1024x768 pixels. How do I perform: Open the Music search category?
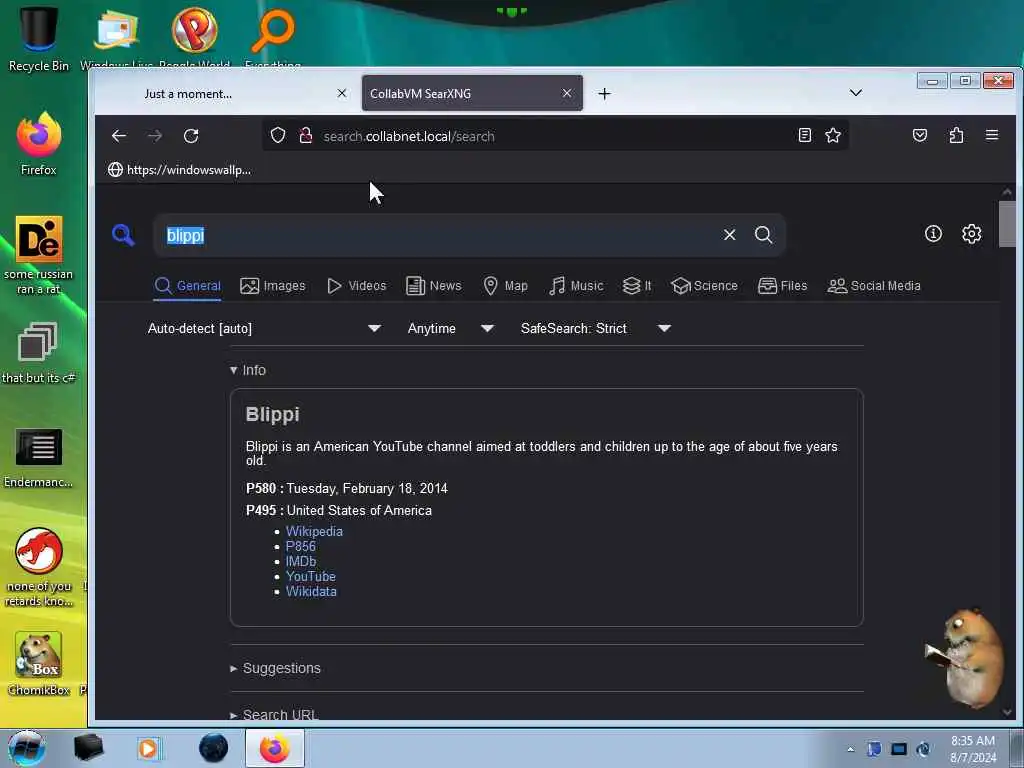click(576, 286)
